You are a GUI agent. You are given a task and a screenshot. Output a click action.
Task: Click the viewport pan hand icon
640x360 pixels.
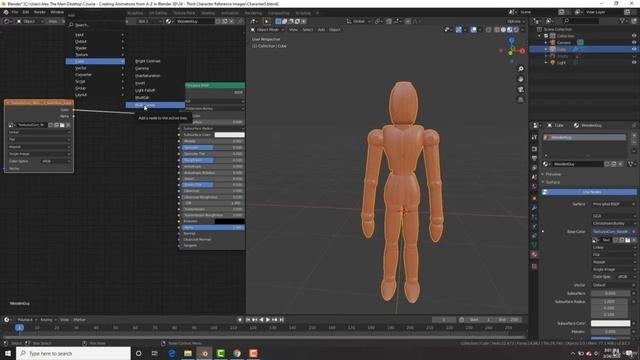tap(520, 79)
